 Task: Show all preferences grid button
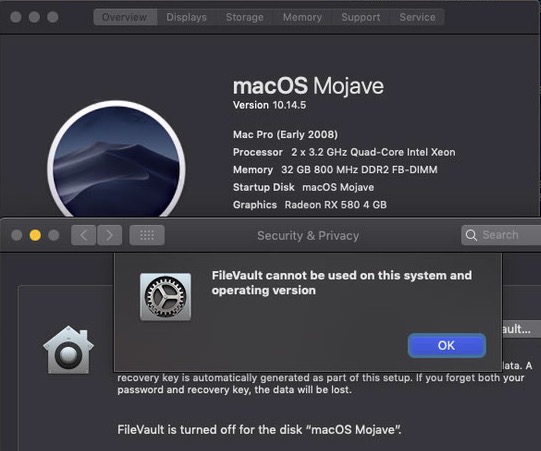click(x=147, y=235)
